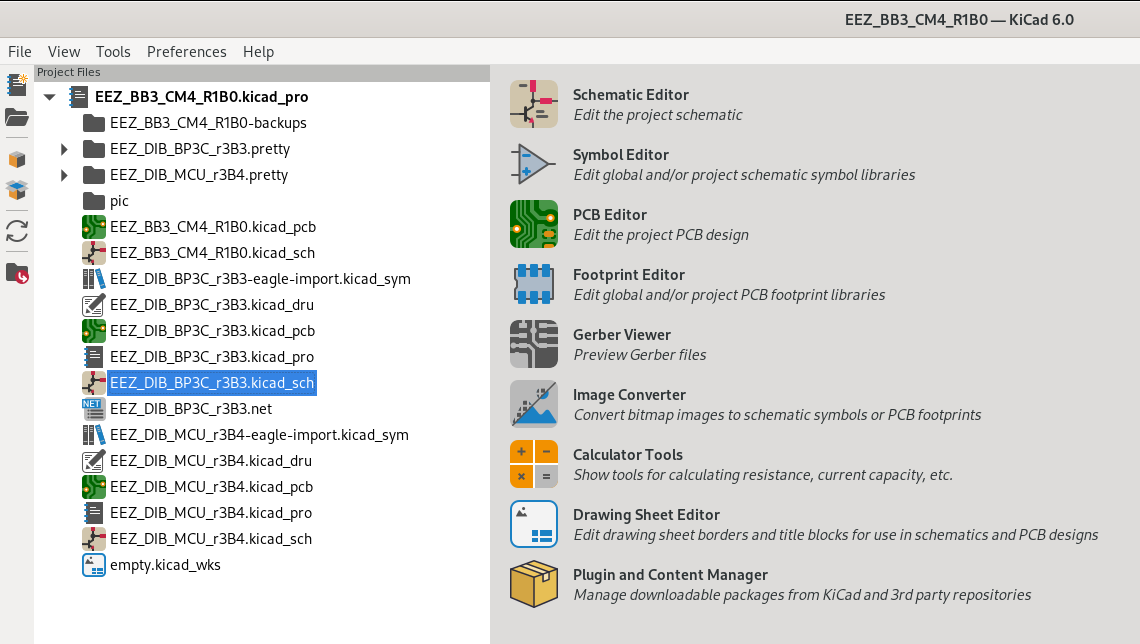Collapse the EEZ_BB3_CM4_R1B0.kicad_pro project root

click(x=49, y=97)
